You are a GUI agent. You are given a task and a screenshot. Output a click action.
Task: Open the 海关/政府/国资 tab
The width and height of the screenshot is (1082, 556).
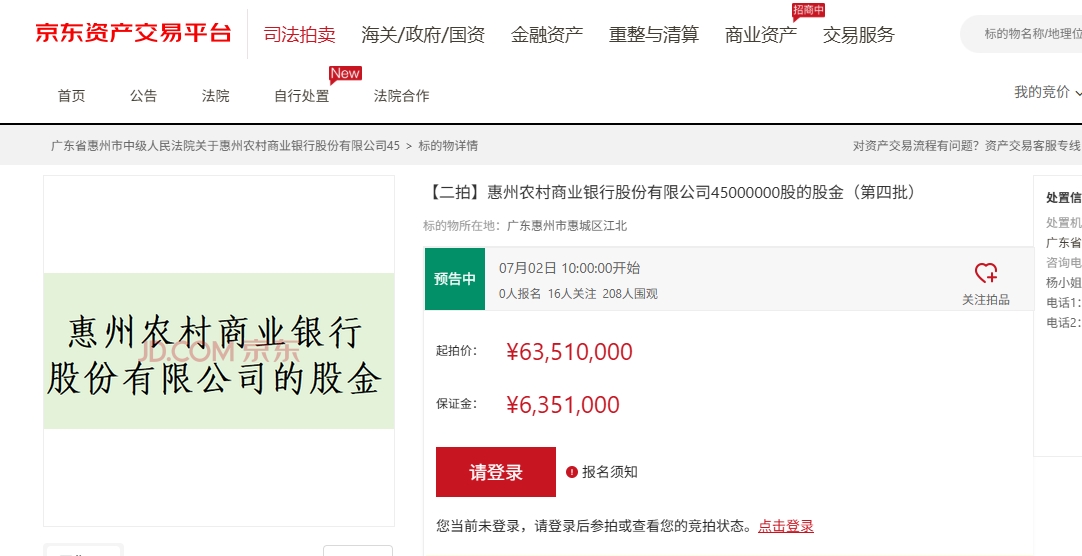423,34
